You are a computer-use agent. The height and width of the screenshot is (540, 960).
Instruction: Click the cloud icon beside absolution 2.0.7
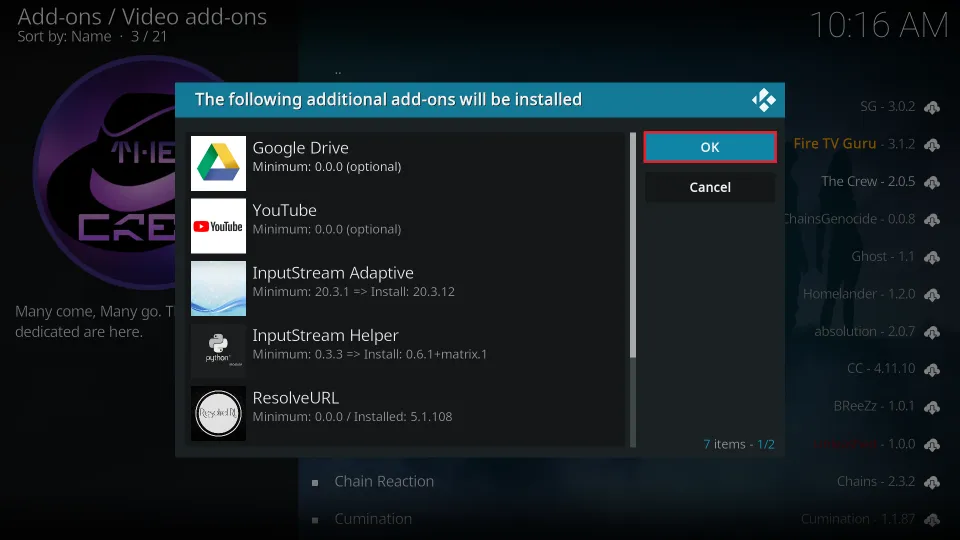(x=932, y=332)
